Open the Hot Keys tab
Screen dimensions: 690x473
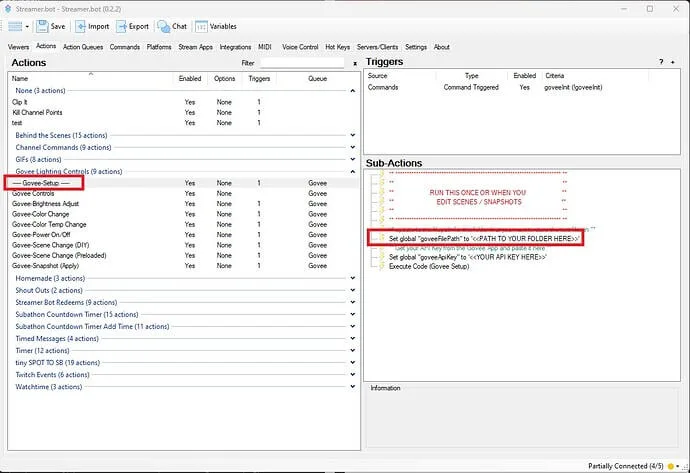click(338, 47)
